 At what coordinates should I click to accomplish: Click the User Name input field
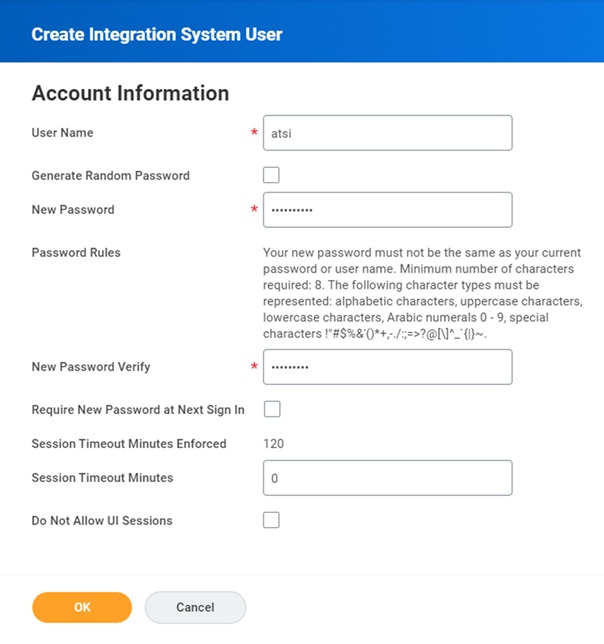[387, 133]
